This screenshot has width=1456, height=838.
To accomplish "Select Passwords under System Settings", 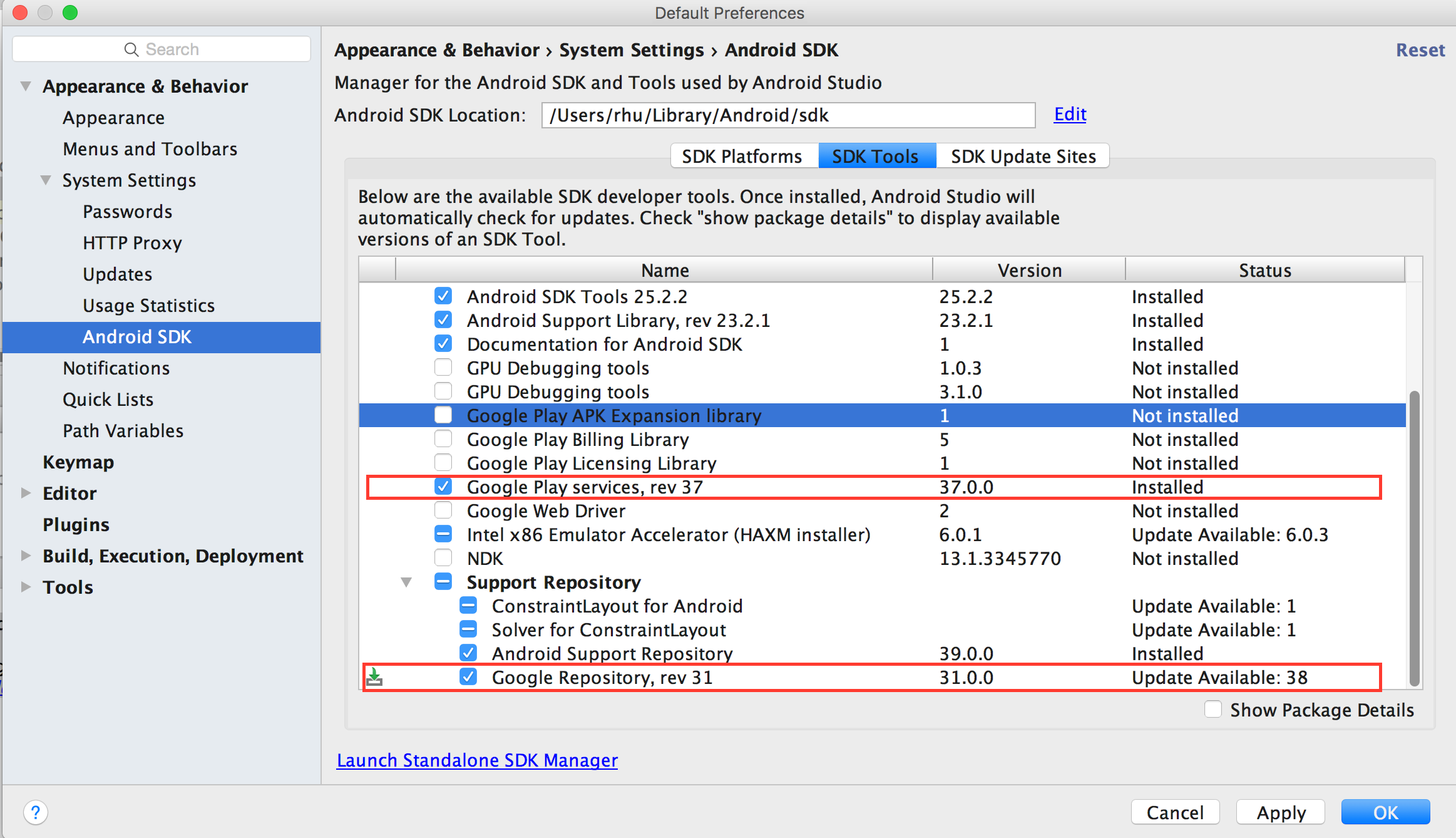I will click(x=128, y=212).
